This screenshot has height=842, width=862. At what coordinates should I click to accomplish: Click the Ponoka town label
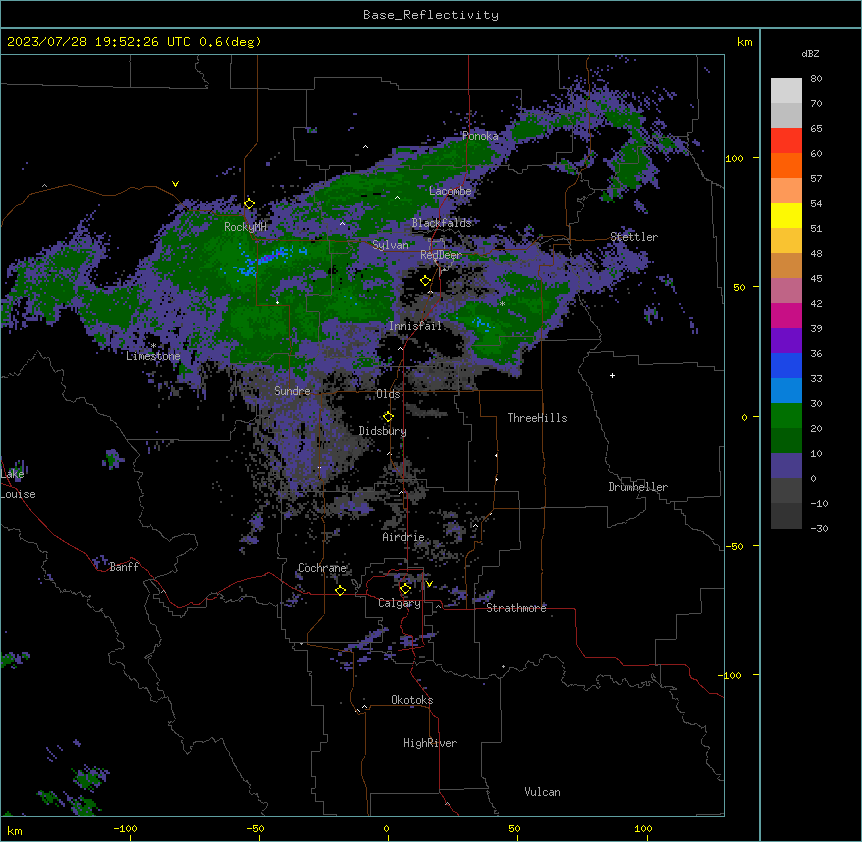(480, 136)
